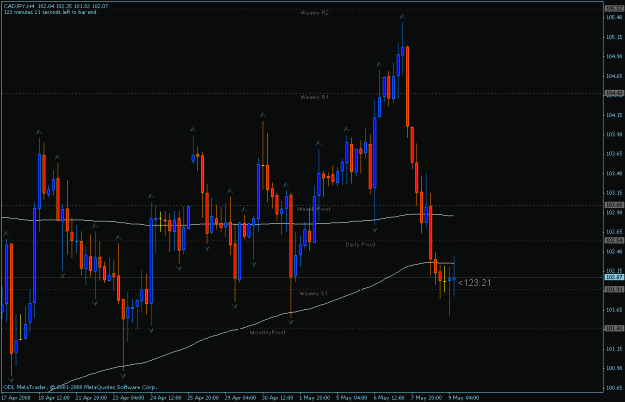Click the 101.65 price scale value

click(614, 310)
